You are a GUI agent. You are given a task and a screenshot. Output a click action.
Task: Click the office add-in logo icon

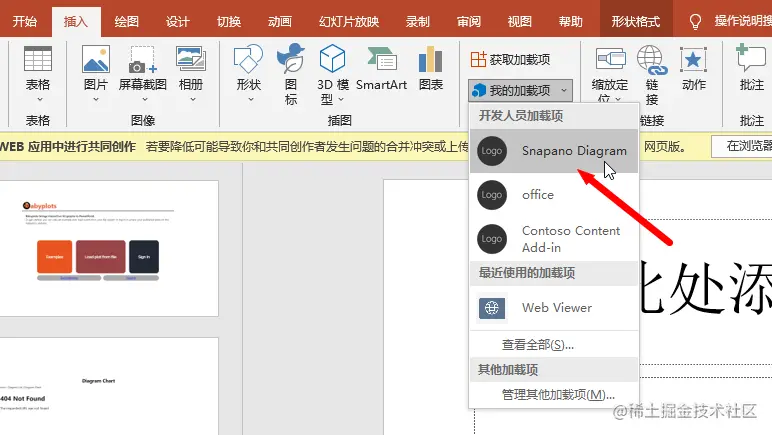[492, 195]
